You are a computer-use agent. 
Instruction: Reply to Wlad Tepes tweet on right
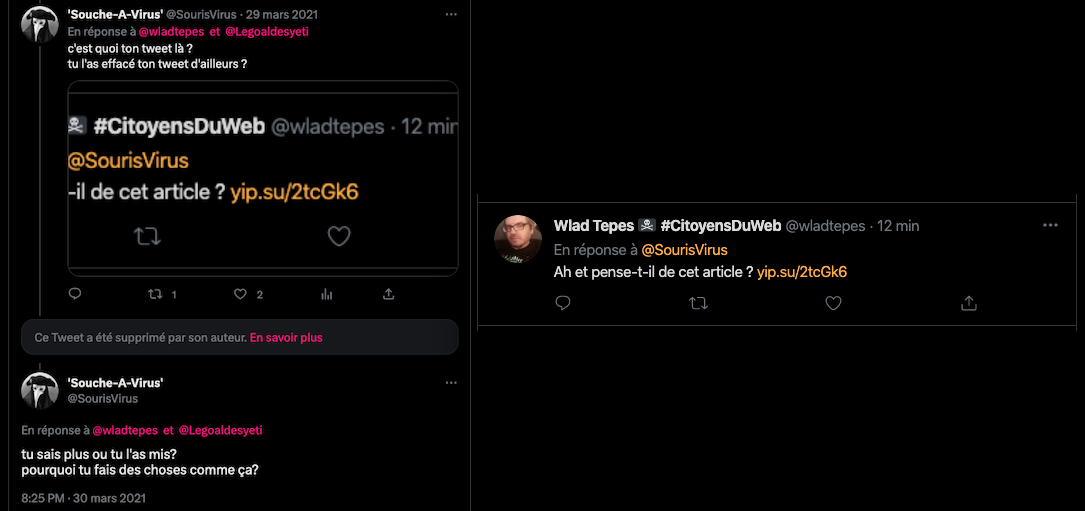[x=563, y=302]
